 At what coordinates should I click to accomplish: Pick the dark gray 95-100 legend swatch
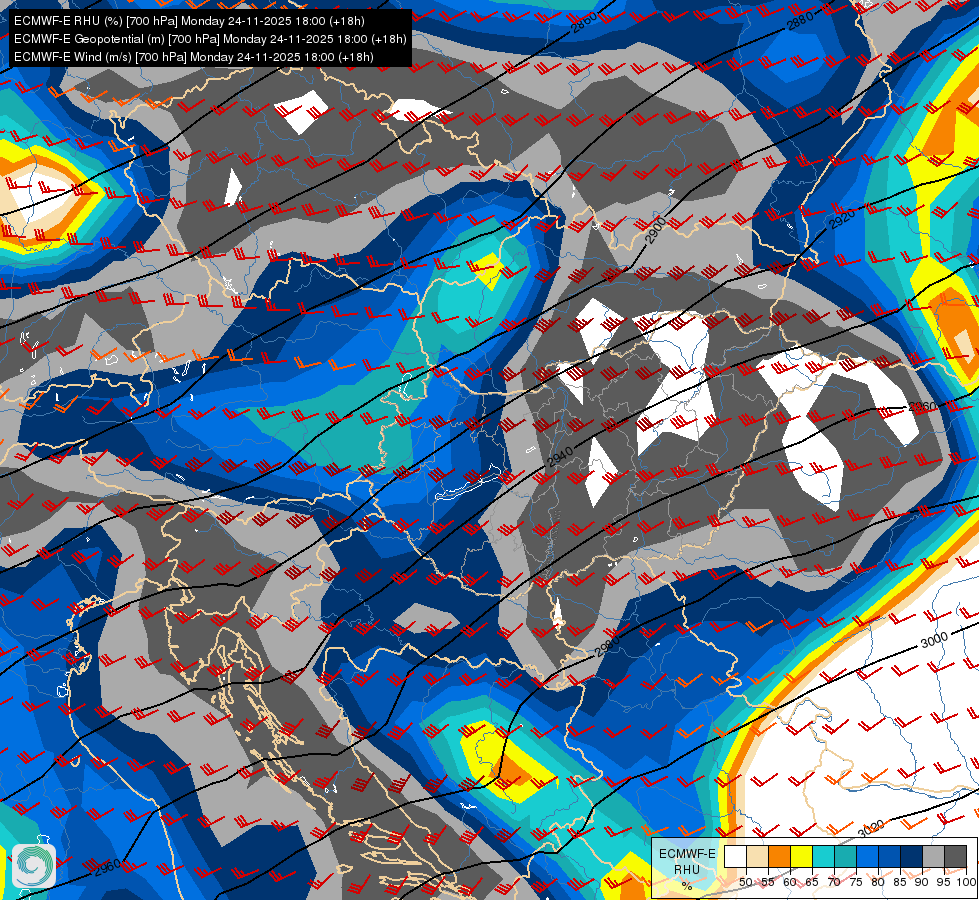point(955,857)
